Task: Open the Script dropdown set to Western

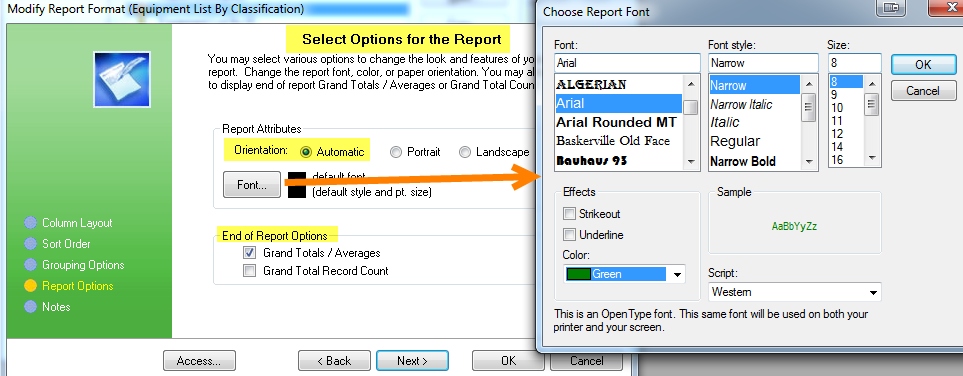Action: (873, 292)
